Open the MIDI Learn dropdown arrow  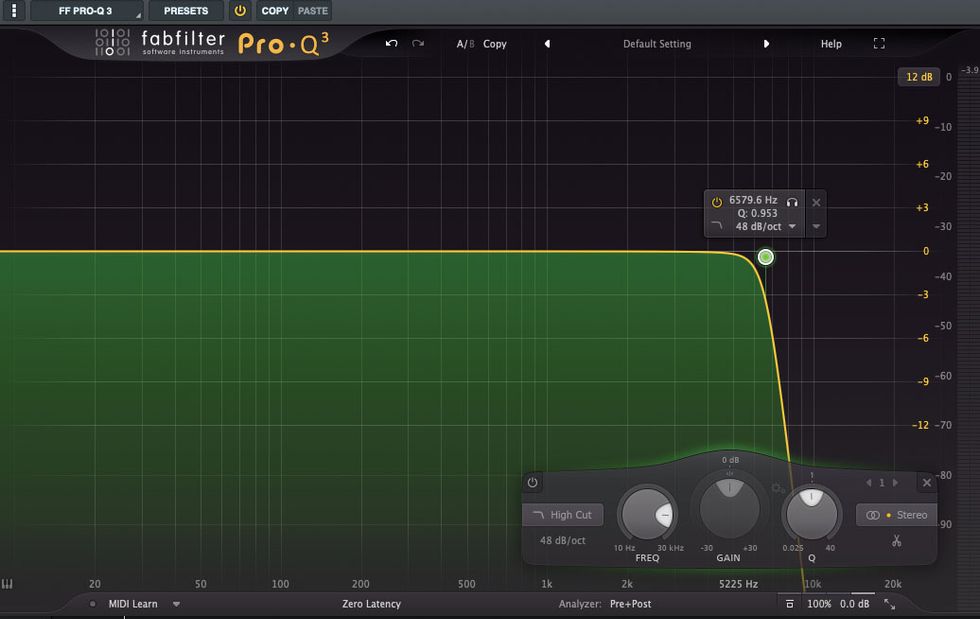176,604
